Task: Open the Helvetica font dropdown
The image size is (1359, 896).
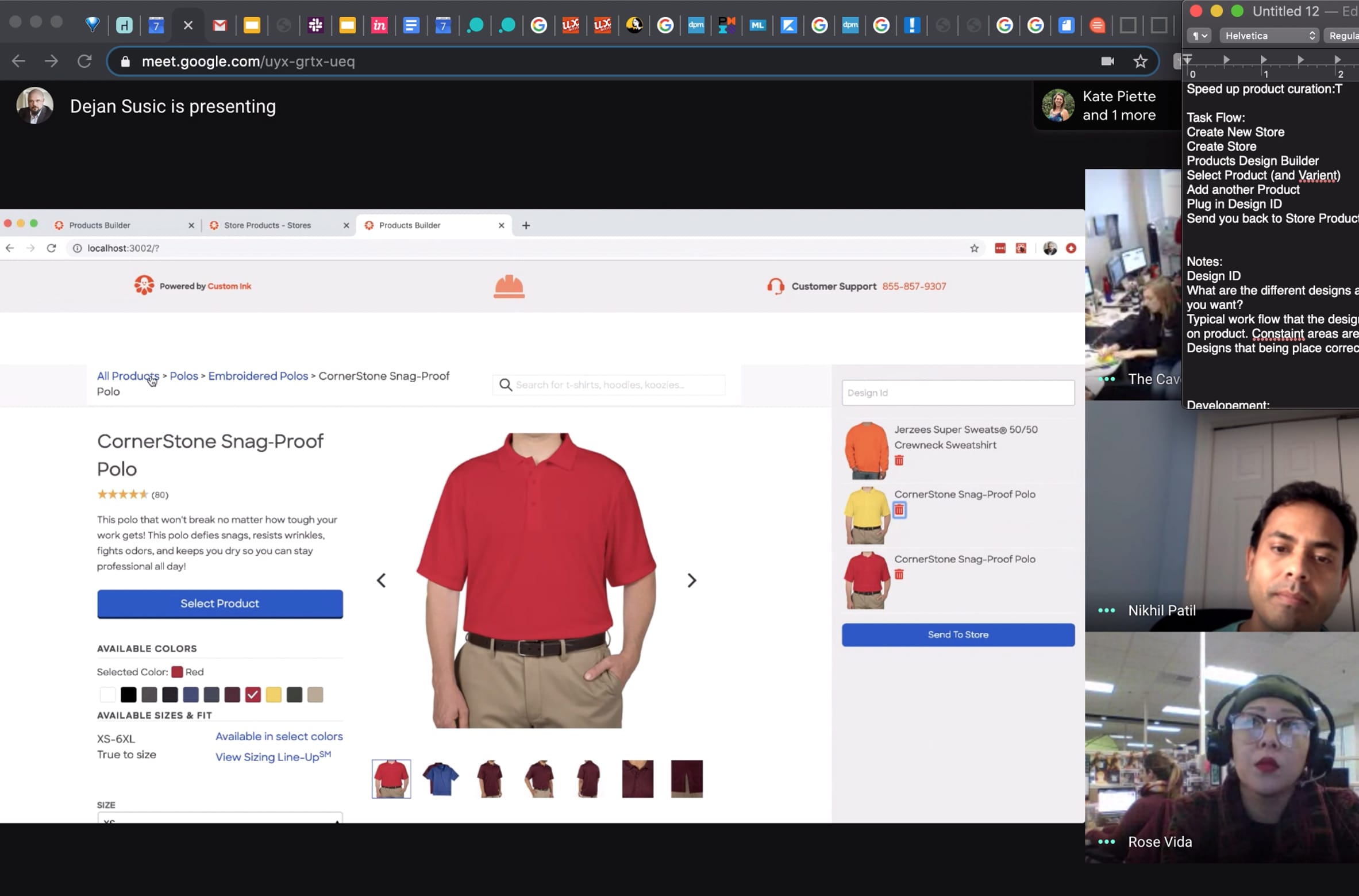Action: coord(1269,36)
